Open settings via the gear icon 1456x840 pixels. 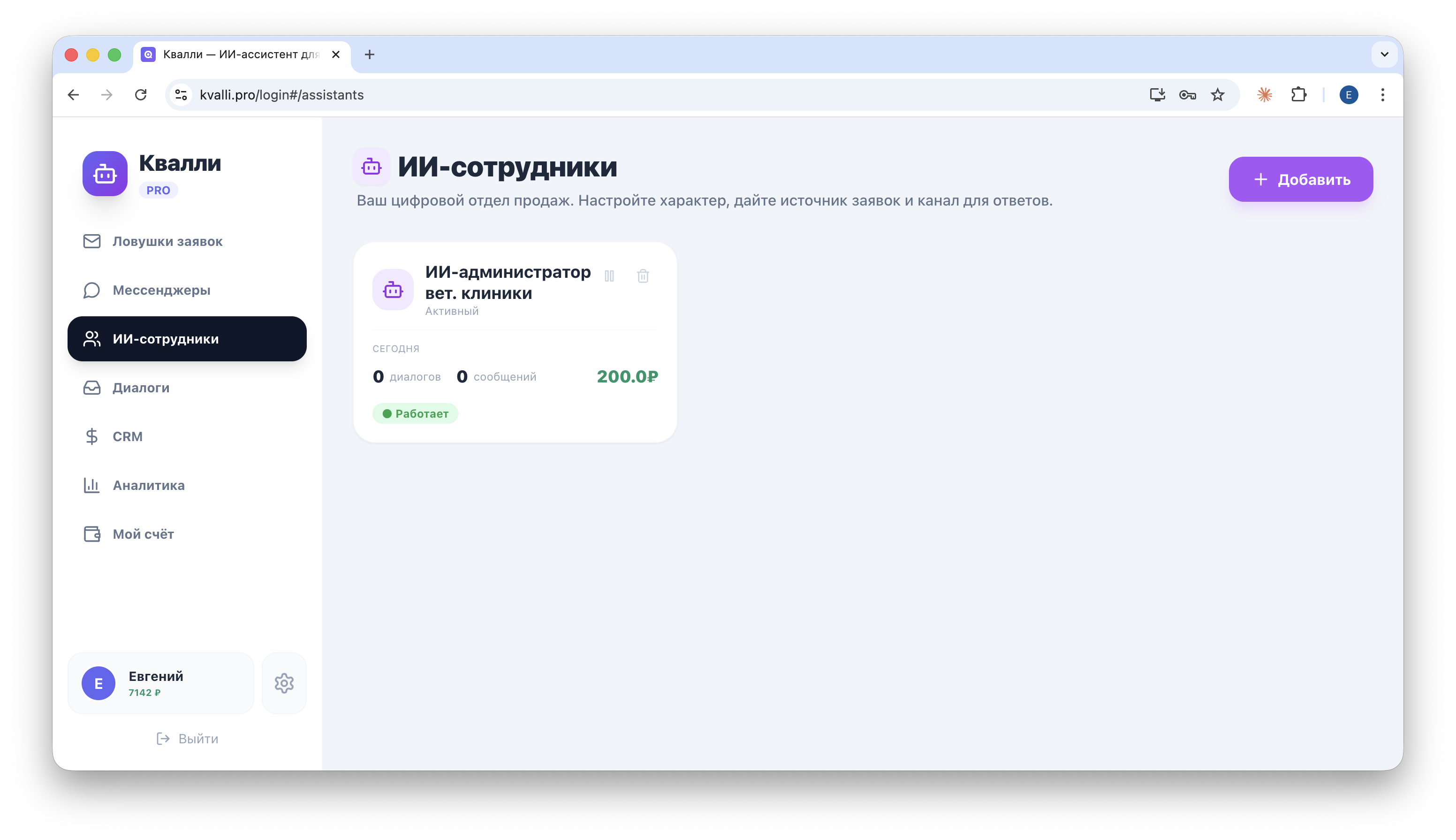click(x=284, y=682)
